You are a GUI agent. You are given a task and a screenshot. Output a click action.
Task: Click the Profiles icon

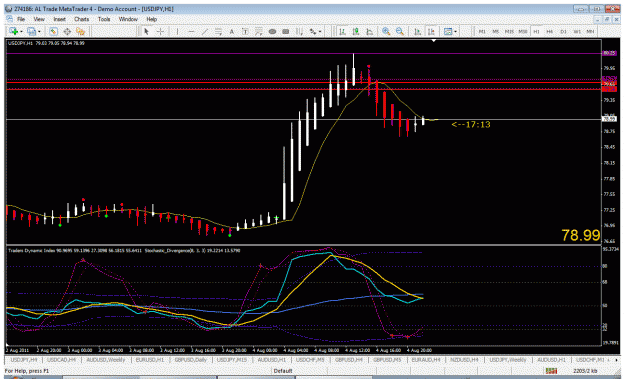click(x=31, y=31)
